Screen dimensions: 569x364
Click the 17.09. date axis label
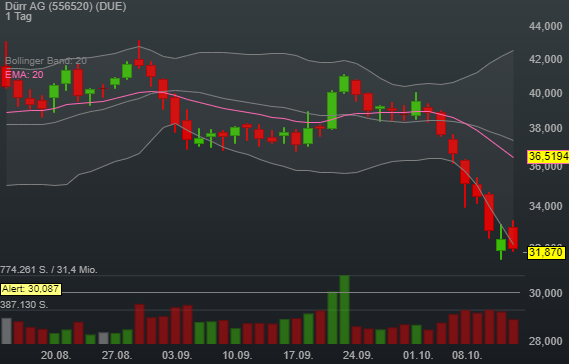298,355
